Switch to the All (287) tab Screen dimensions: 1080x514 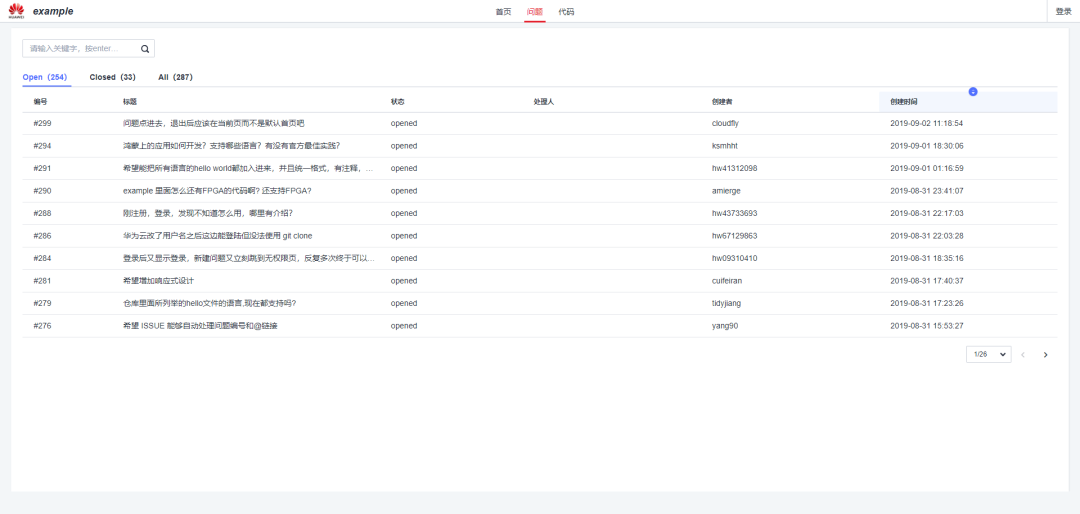[175, 77]
